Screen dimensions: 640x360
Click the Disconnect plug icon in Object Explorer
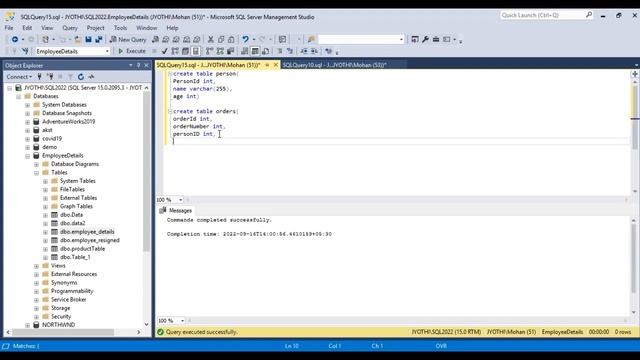(x=50, y=77)
